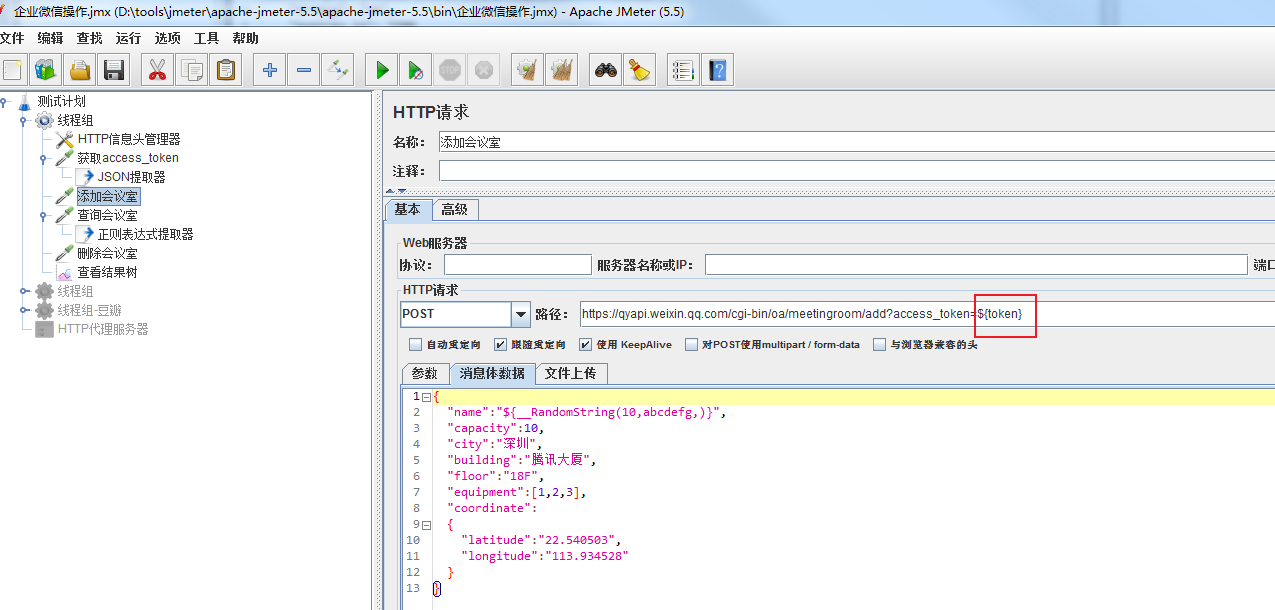Click the greyed server icon of HTTP代理服务器

tap(44, 329)
